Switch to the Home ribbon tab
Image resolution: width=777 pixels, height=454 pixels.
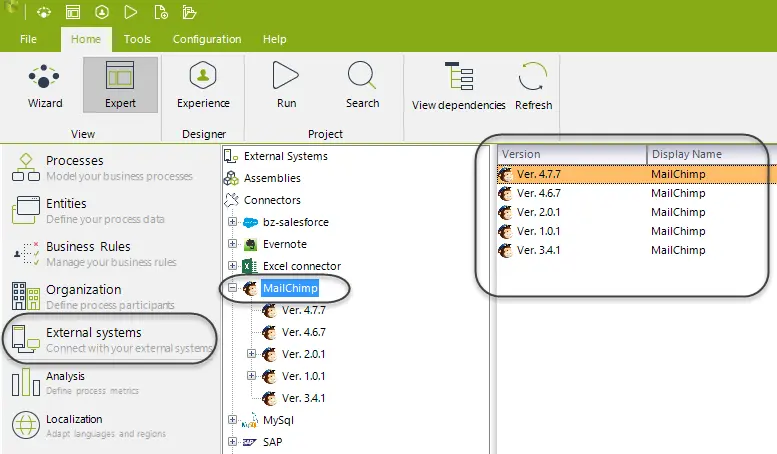click(x=86, y=39)
